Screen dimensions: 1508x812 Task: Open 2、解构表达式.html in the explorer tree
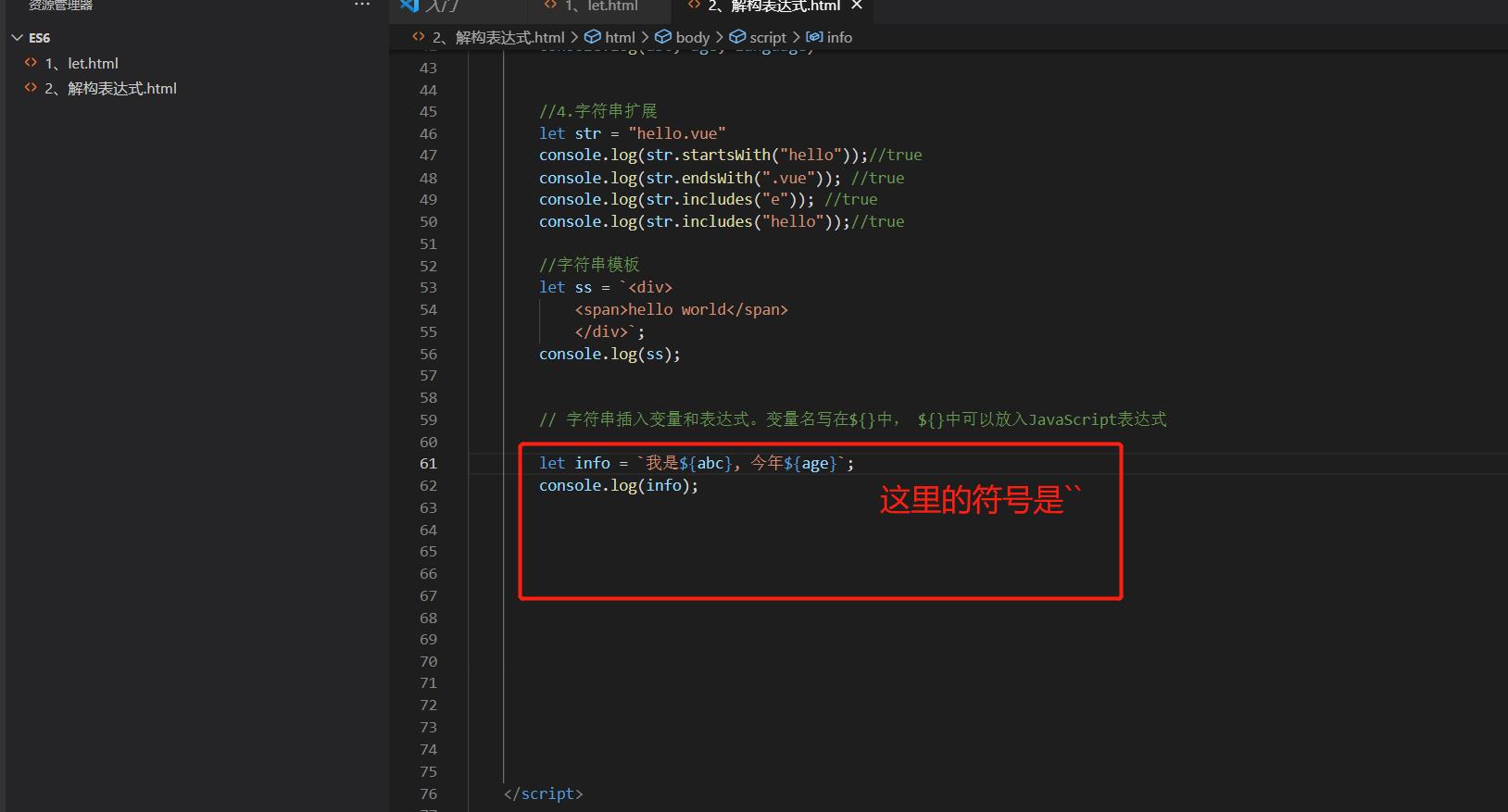(110, 88)
